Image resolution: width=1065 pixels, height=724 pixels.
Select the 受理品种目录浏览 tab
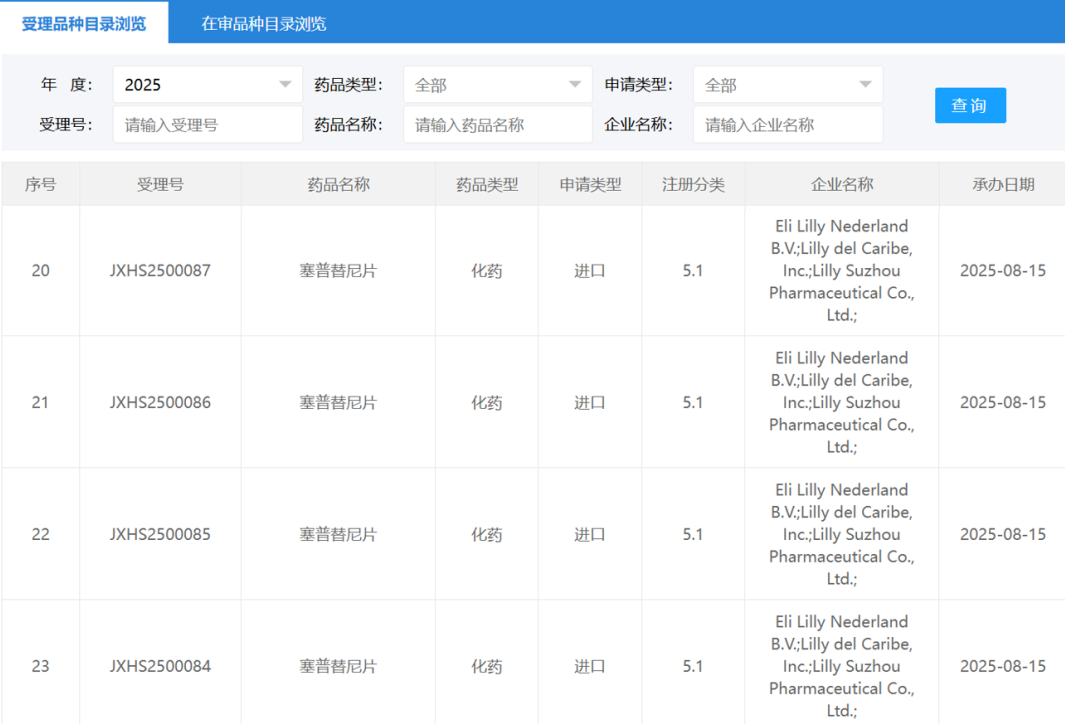[x=83, y=20]
